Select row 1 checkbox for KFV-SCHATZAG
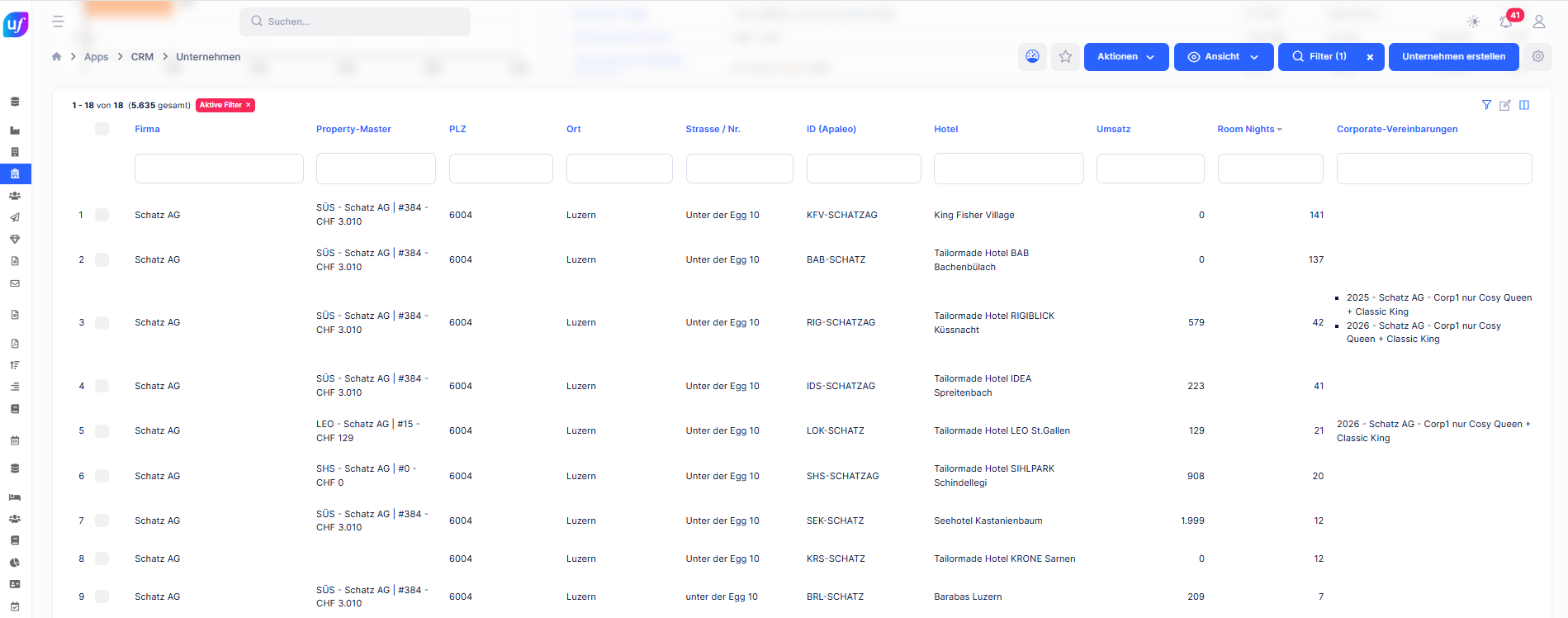This screenshot has width=1568, height=618. point(102,215)
